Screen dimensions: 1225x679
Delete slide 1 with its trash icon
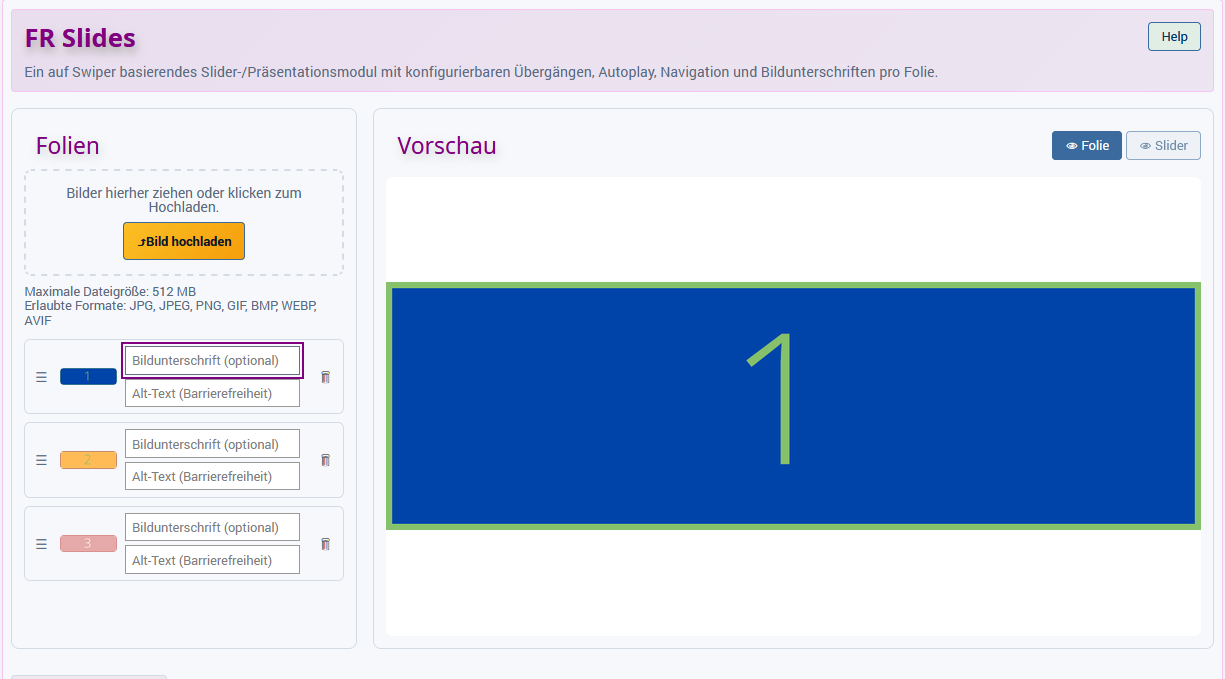tap(325, 377)
